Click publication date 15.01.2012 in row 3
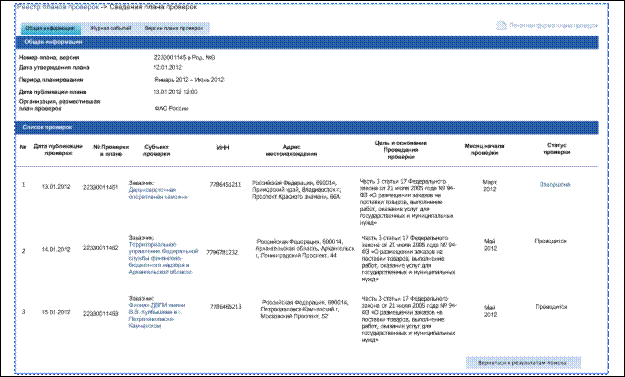Image resolution: width=625 pixels, height=377 pixels. tap(56, 312)
